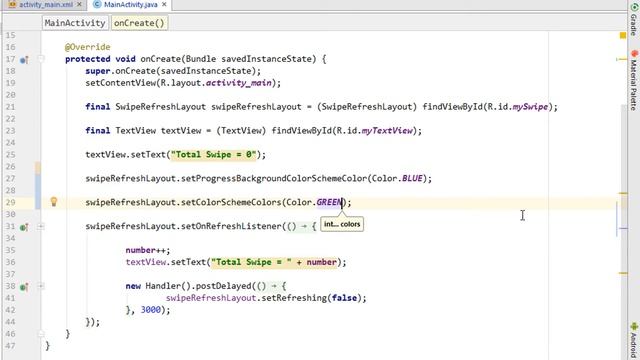Expand the folded Runnable on line 38
The width and height of the screenshot is (640, 360).
tap(41, 286)
